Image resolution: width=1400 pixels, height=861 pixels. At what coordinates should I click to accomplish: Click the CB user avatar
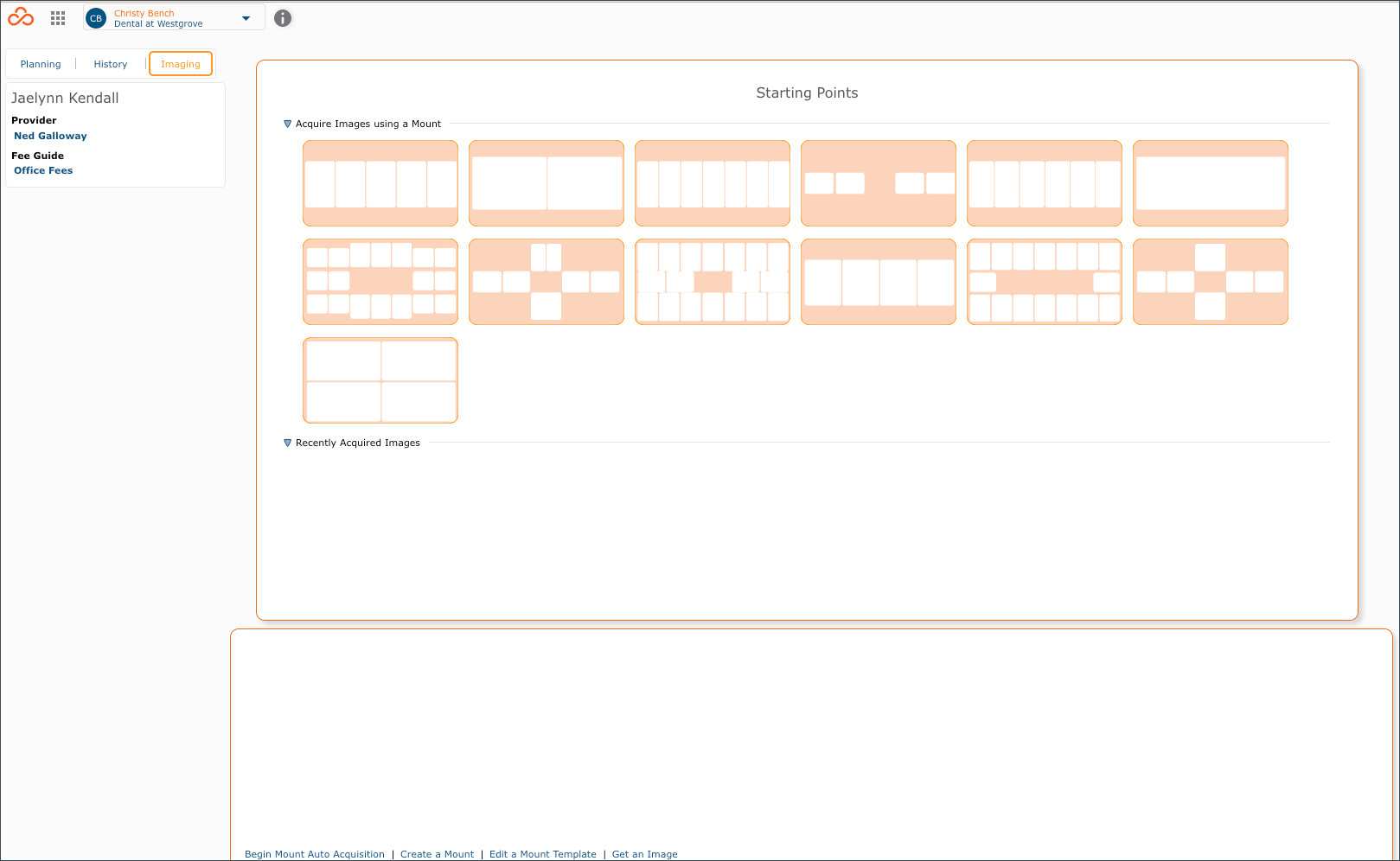pyautogui.click(x=96, y=18)
